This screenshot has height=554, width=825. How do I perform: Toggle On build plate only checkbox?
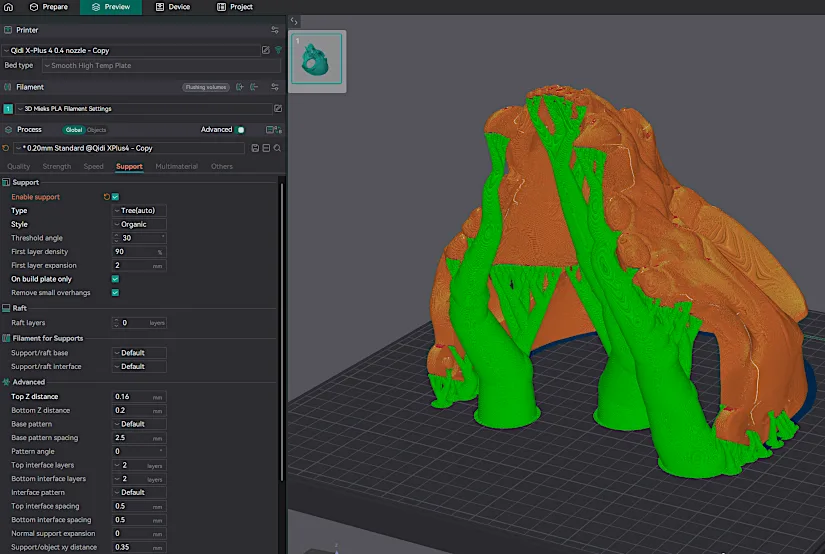pos(115,279)
